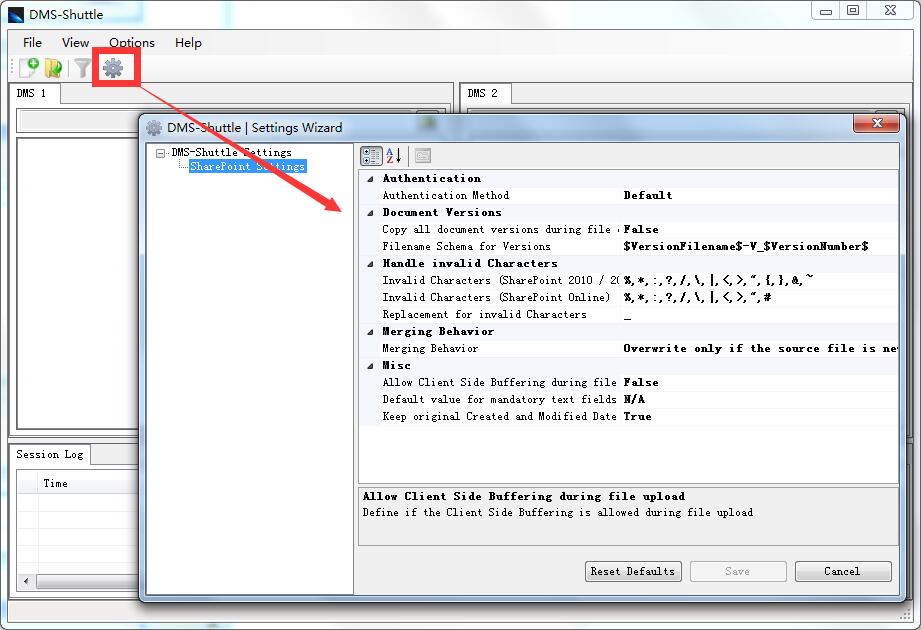Select Keep original Created and Modified Date label
Viewport: 921px width, 630px height.
tap(499, 417)
